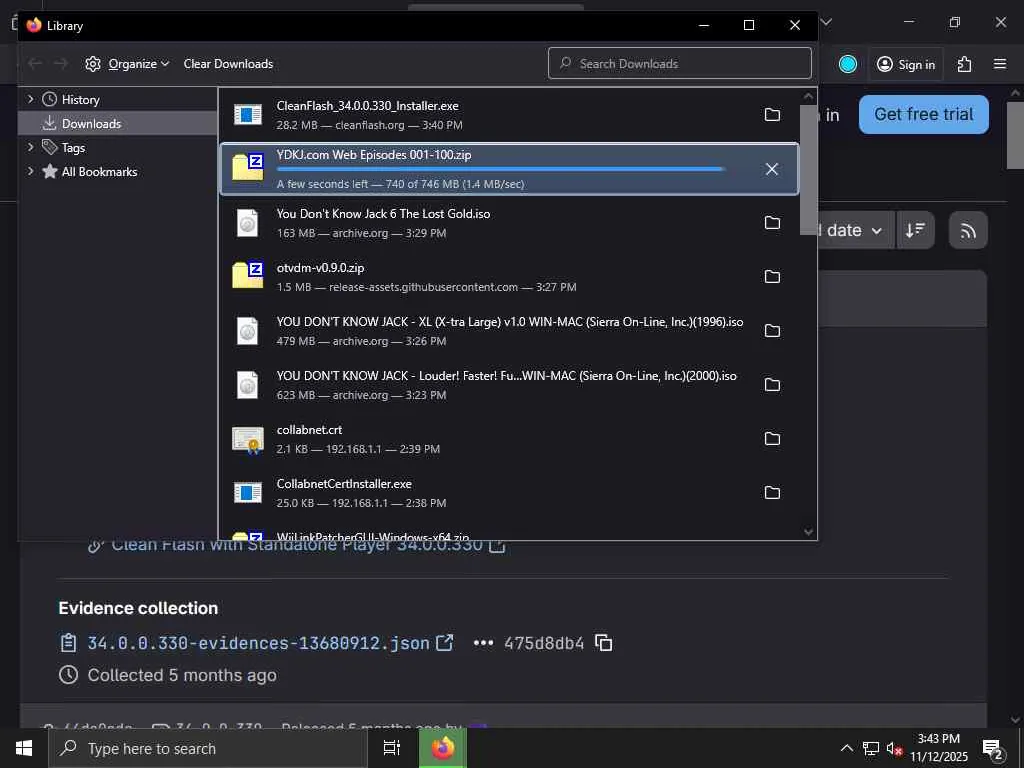
Task: Copy the 475d8db4 hash with copy icon
Action: (x=603, y=643)
